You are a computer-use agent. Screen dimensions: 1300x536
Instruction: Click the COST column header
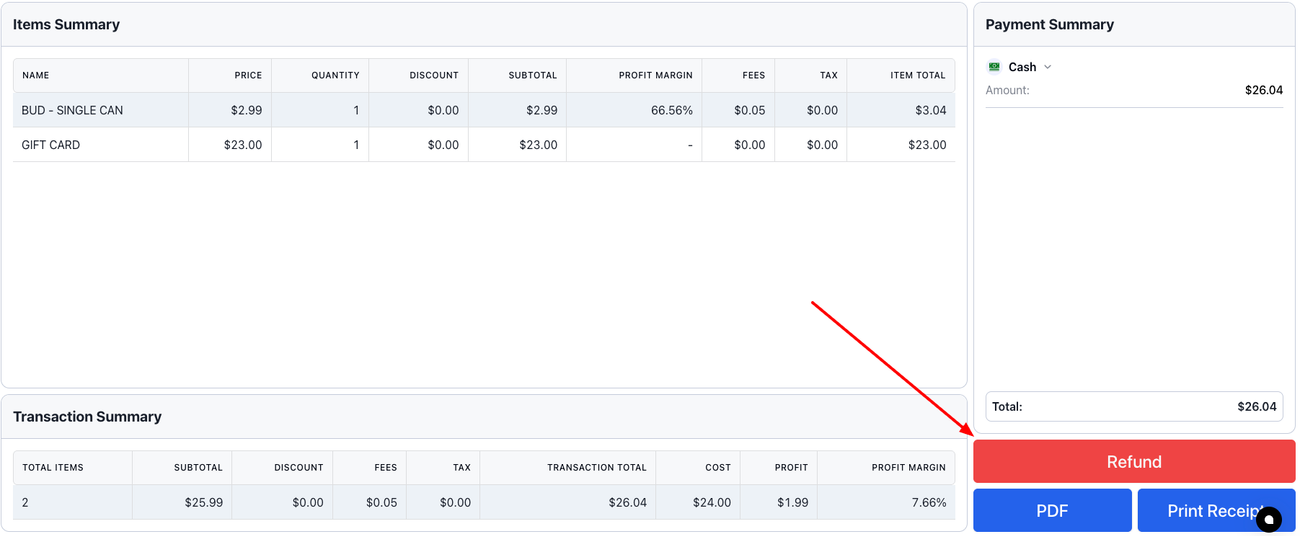click(717, 467)
